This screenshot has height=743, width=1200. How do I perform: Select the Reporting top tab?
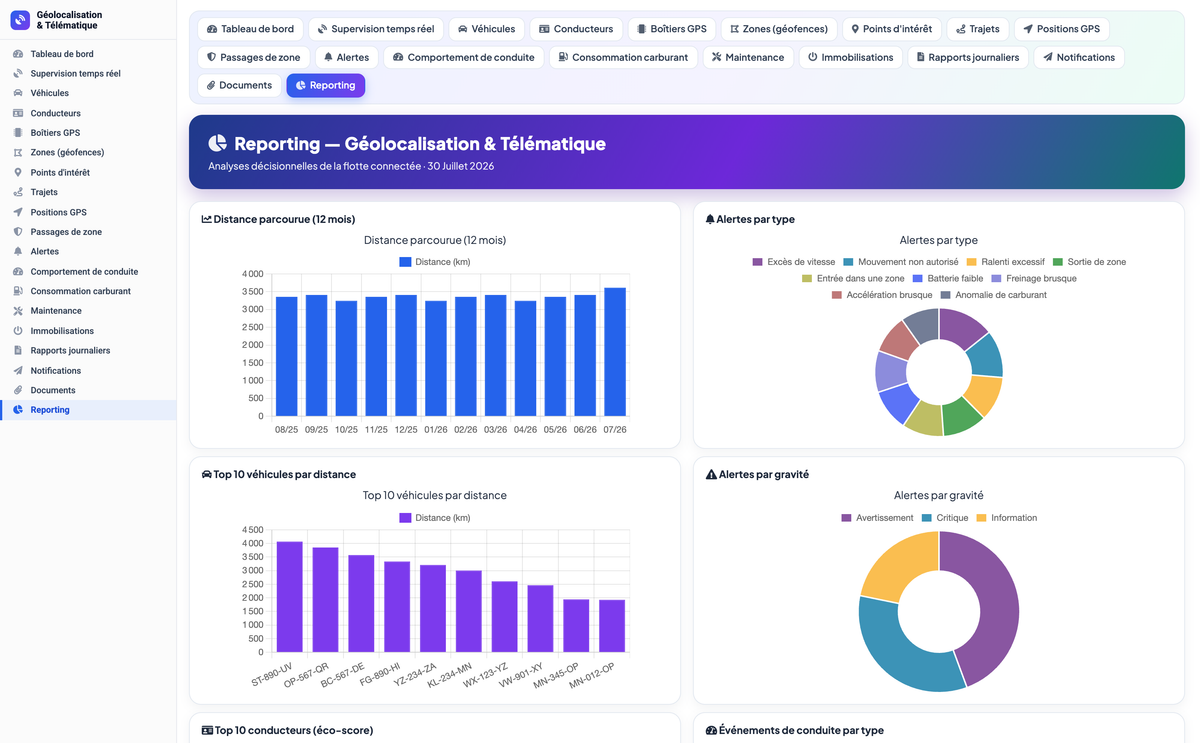326,85
